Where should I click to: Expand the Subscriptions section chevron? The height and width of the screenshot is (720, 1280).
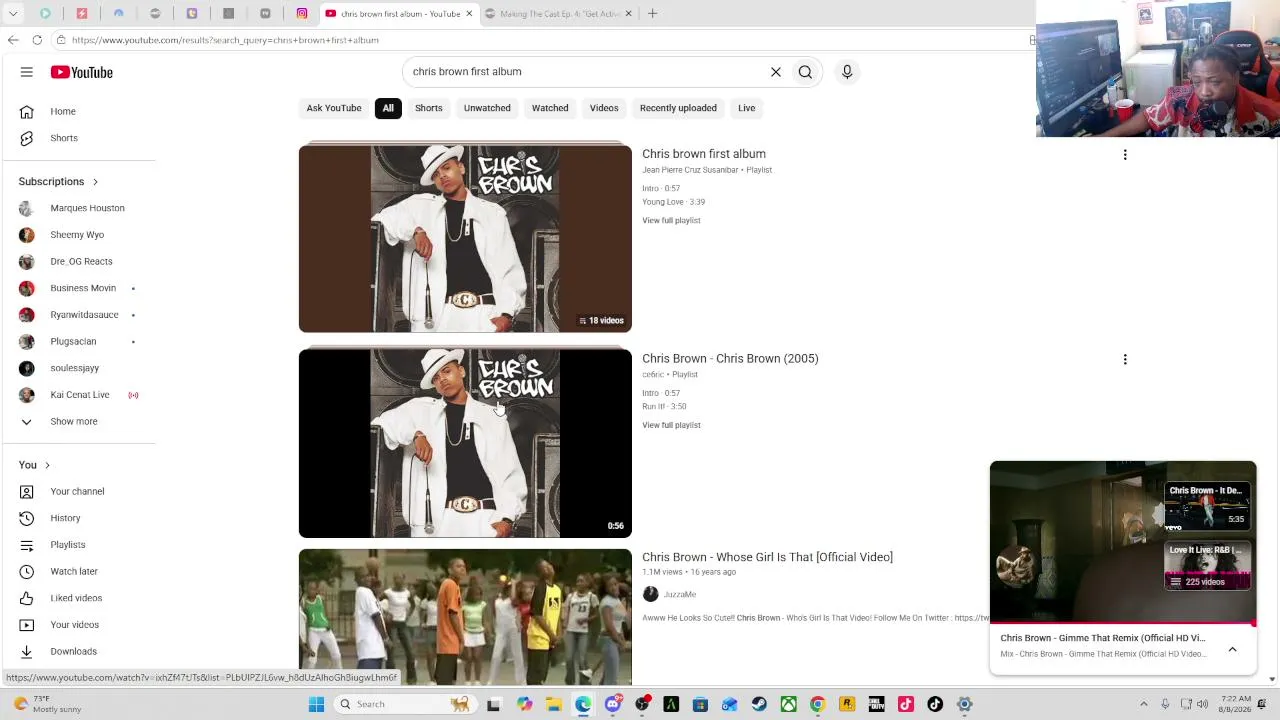click(x=95, y=182)
